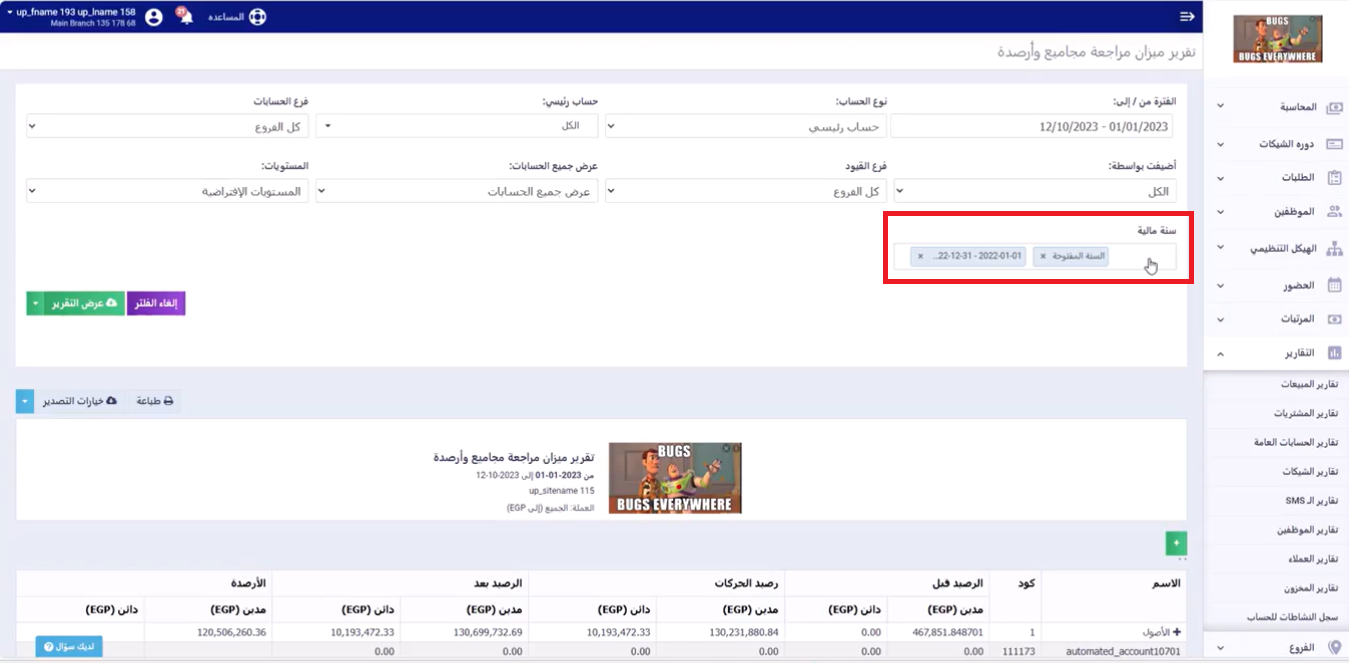Click the cheques cycle (دوره الشيكات) icon

coord(1334,144)
